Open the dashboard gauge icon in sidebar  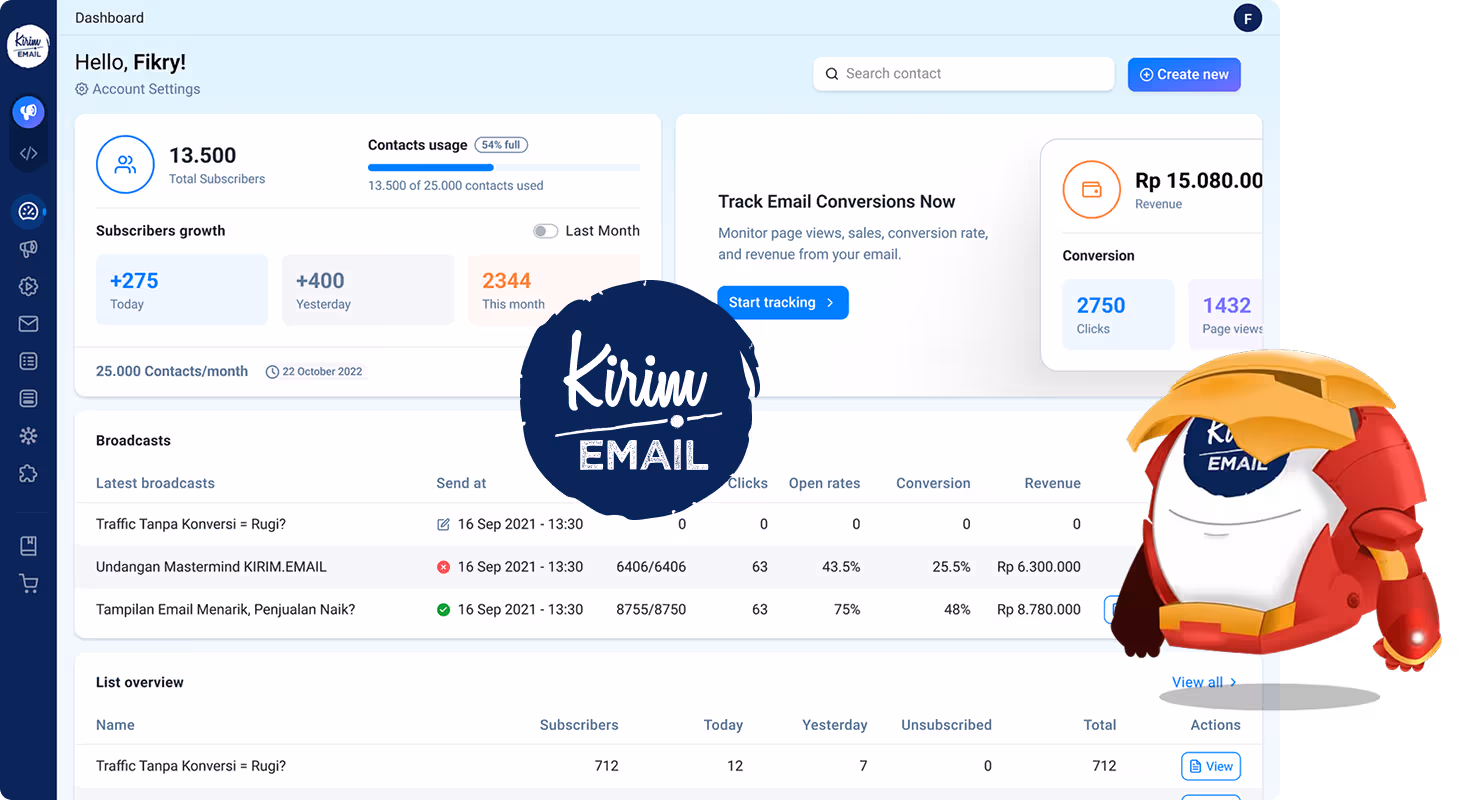pyautogui.click(x=28, y=211)
